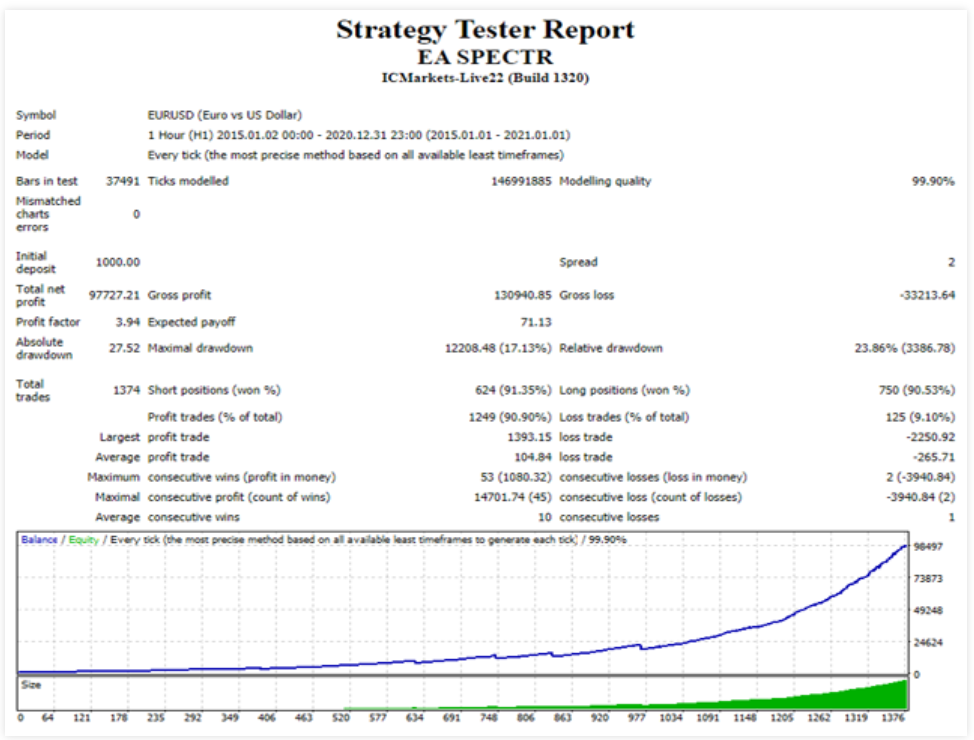Click the chart y-axis label 73873

(929, 578)
